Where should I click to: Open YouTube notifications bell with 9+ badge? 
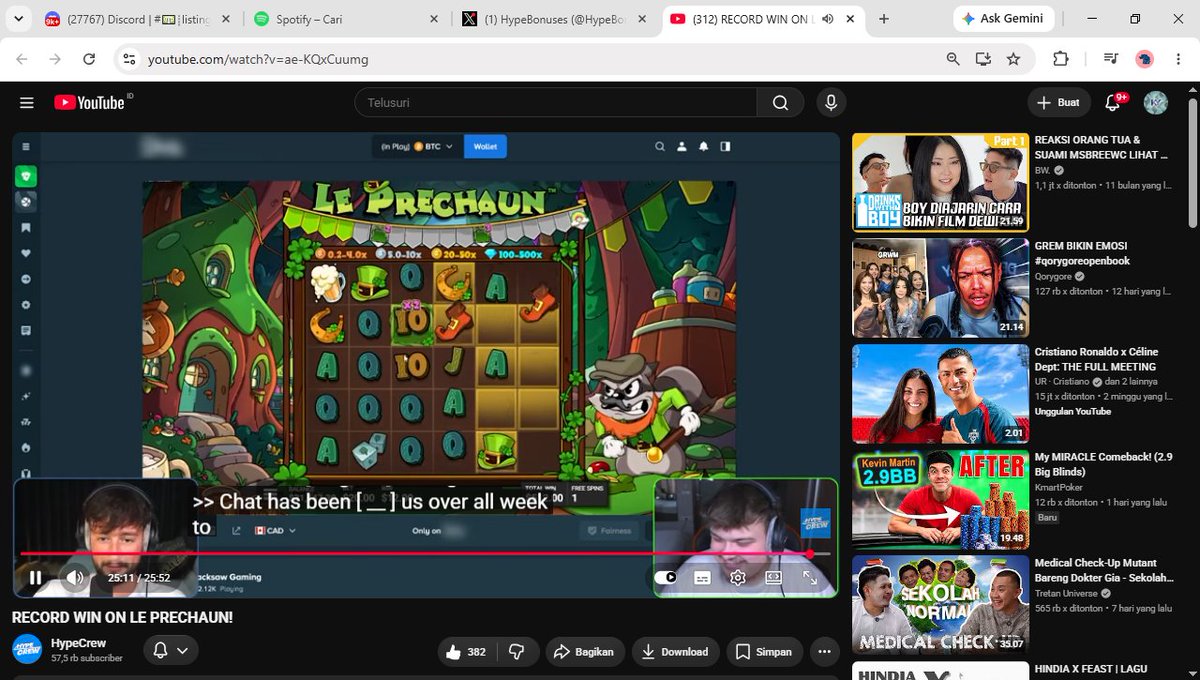[x=1113, y=102]
